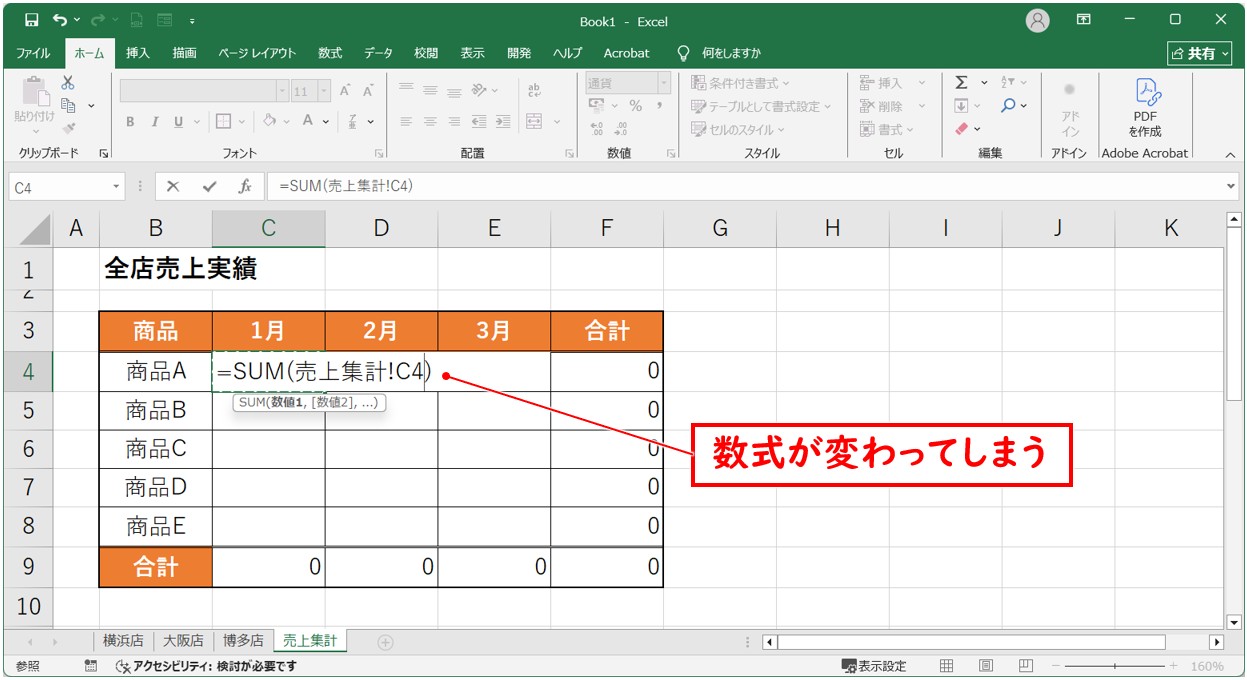Open the 挿入 ribbon tab
The image size is (1247, 680).
138,53
